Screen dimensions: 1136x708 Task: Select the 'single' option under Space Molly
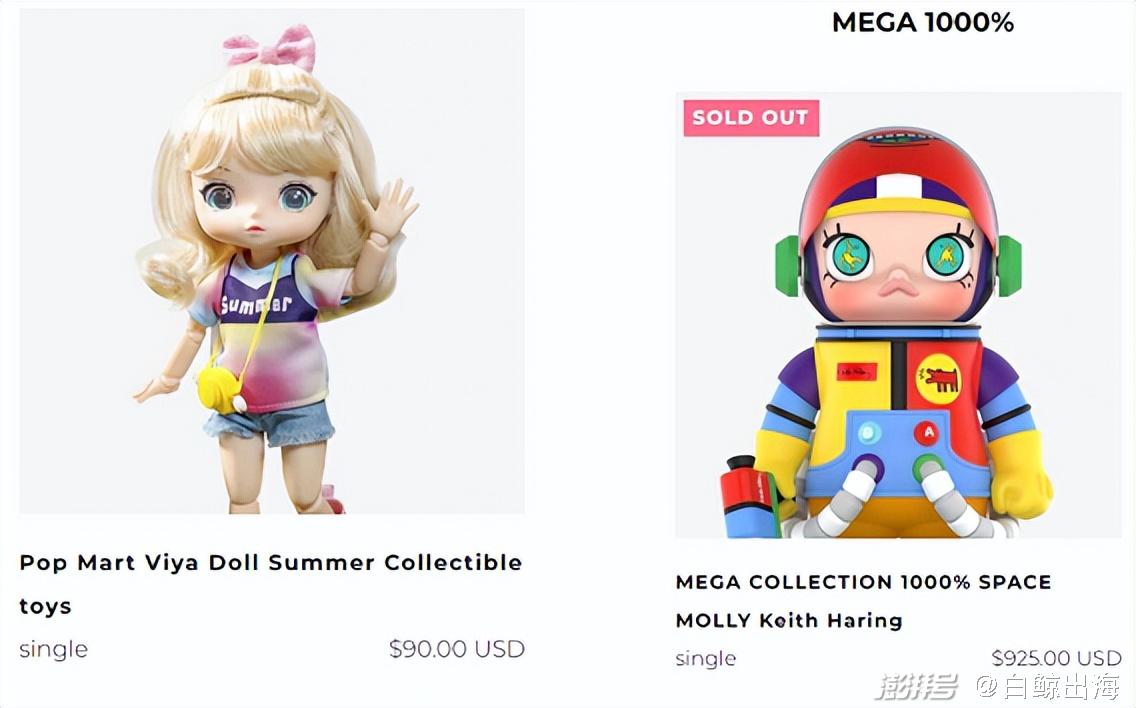pos(706,658)
